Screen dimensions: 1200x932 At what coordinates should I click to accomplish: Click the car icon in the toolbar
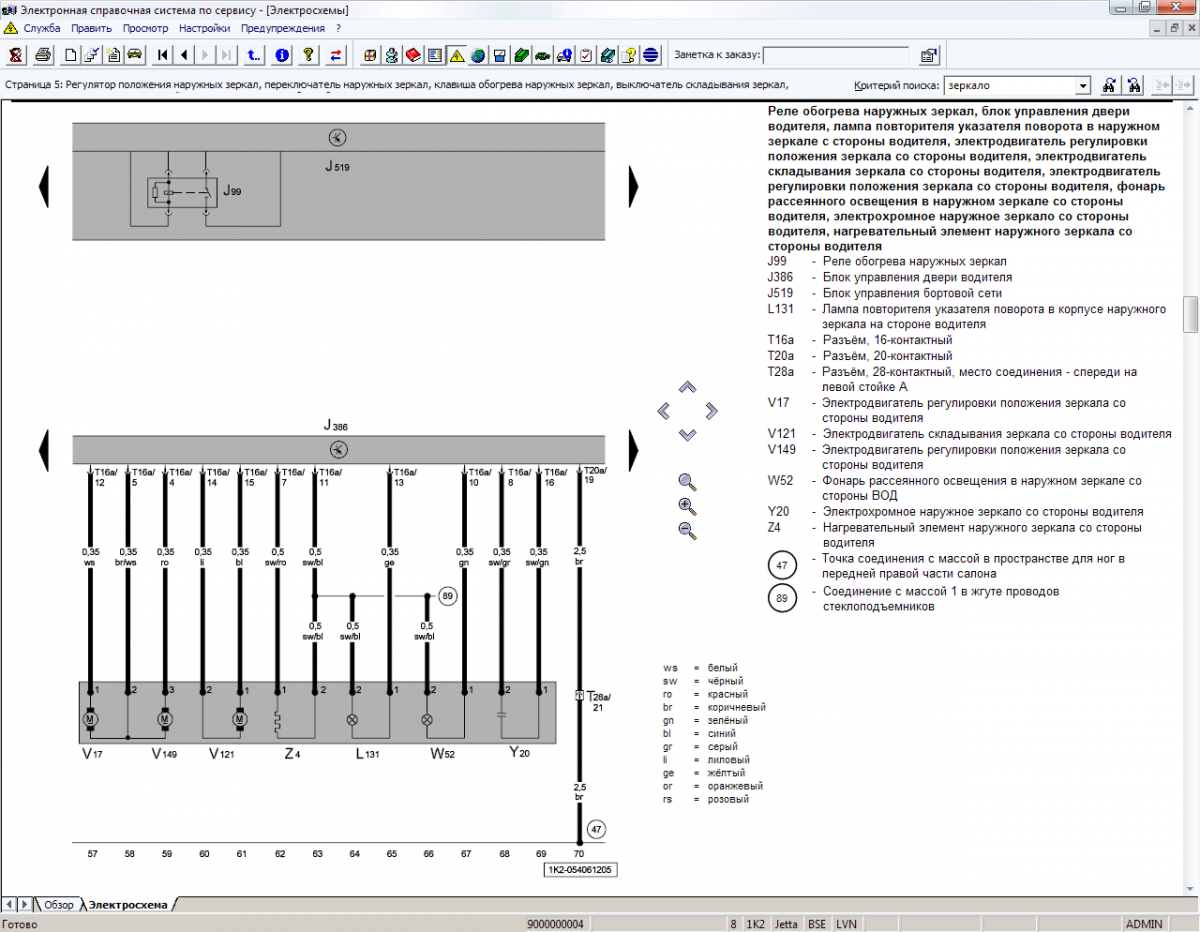click(134, 55)
